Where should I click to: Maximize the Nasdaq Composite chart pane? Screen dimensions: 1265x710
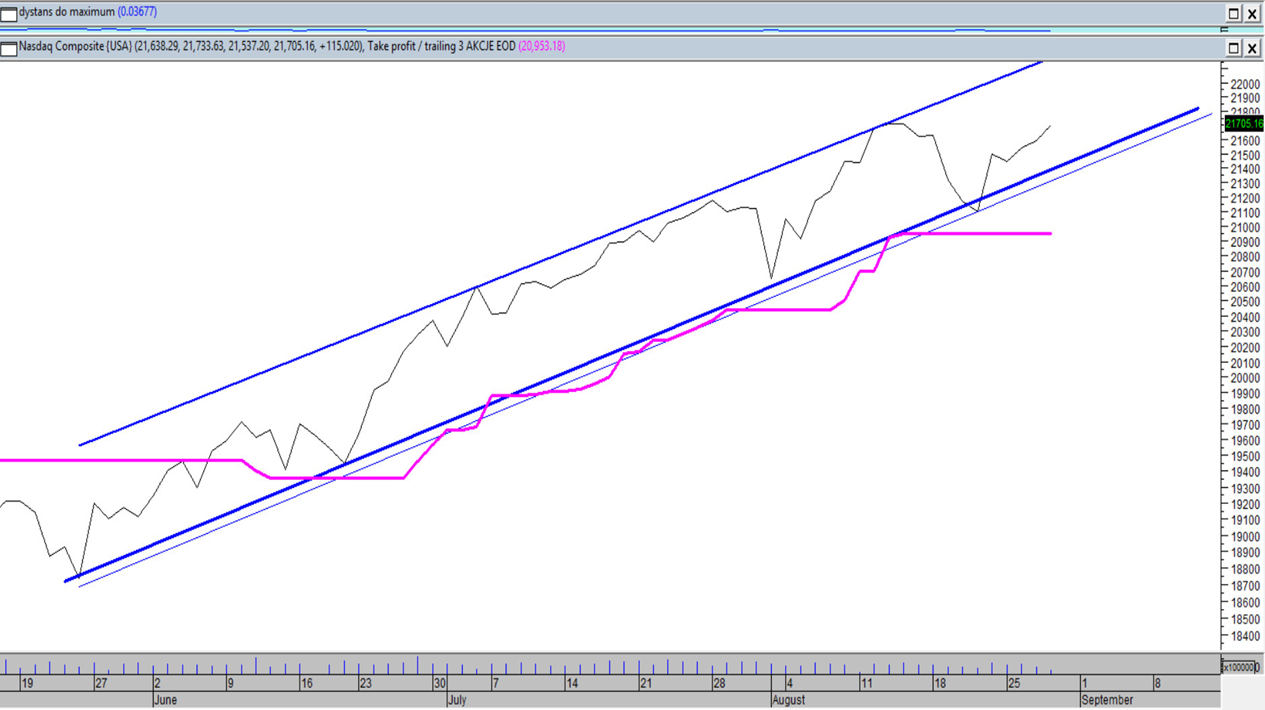tap(1234, 48)
